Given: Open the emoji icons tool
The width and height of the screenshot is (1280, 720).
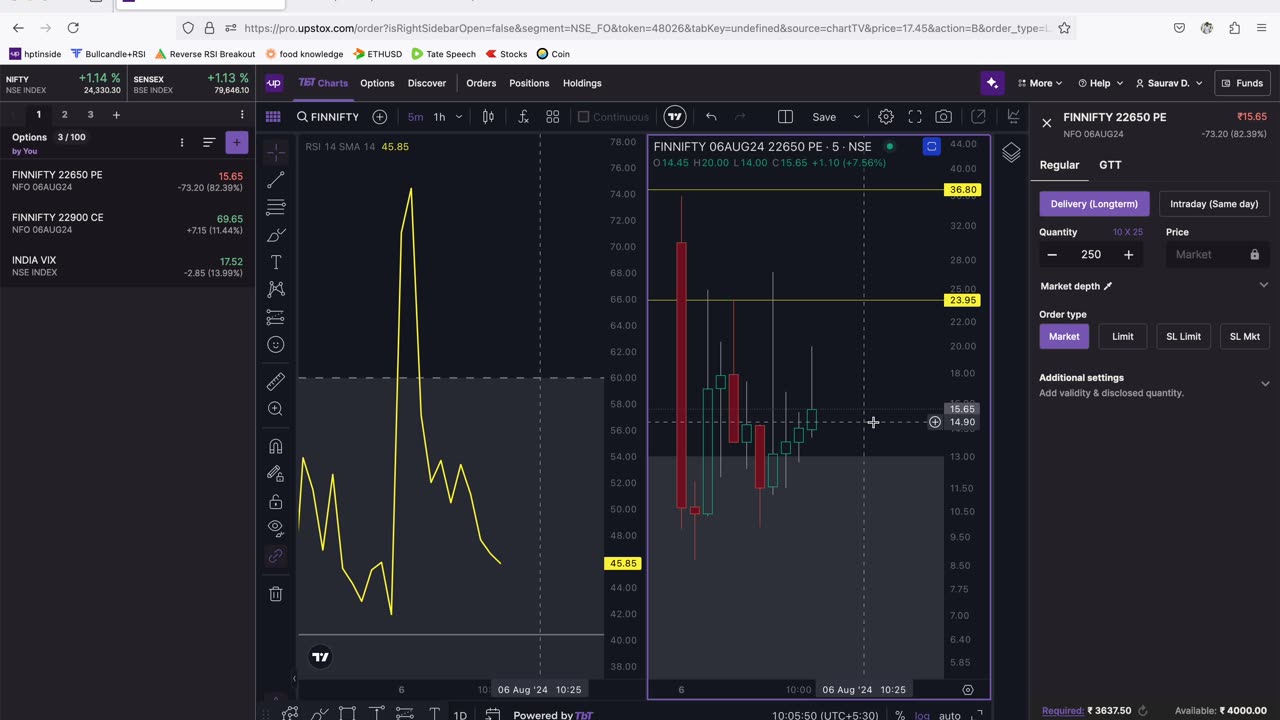Looking at the screenshot, I should coord(276,345).
